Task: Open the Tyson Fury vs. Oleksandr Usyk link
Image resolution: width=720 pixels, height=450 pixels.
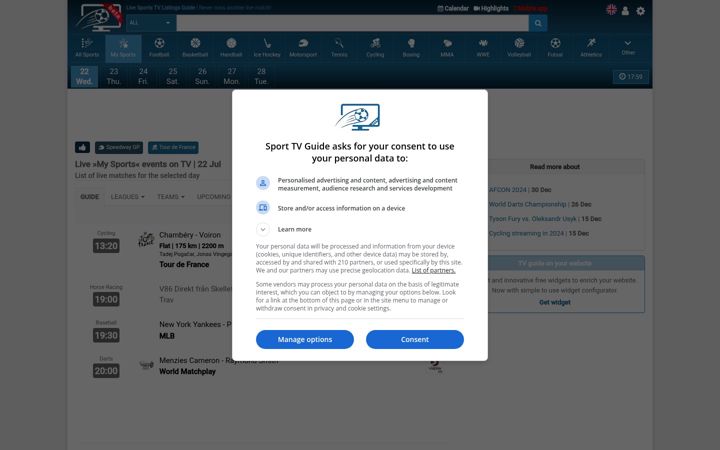Action: (532, 219)
